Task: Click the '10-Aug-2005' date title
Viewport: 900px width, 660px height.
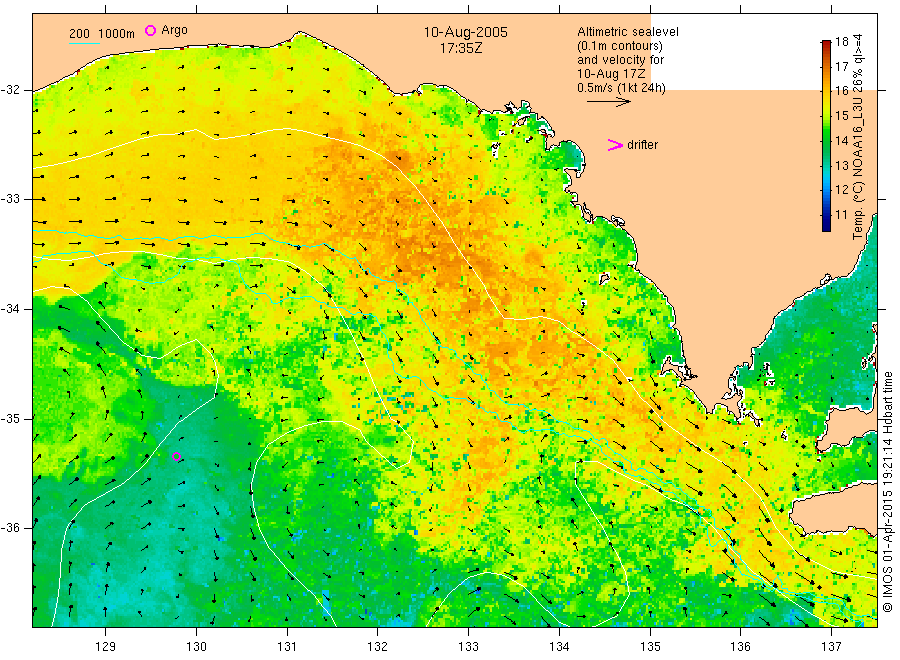Action: (465, 32)
